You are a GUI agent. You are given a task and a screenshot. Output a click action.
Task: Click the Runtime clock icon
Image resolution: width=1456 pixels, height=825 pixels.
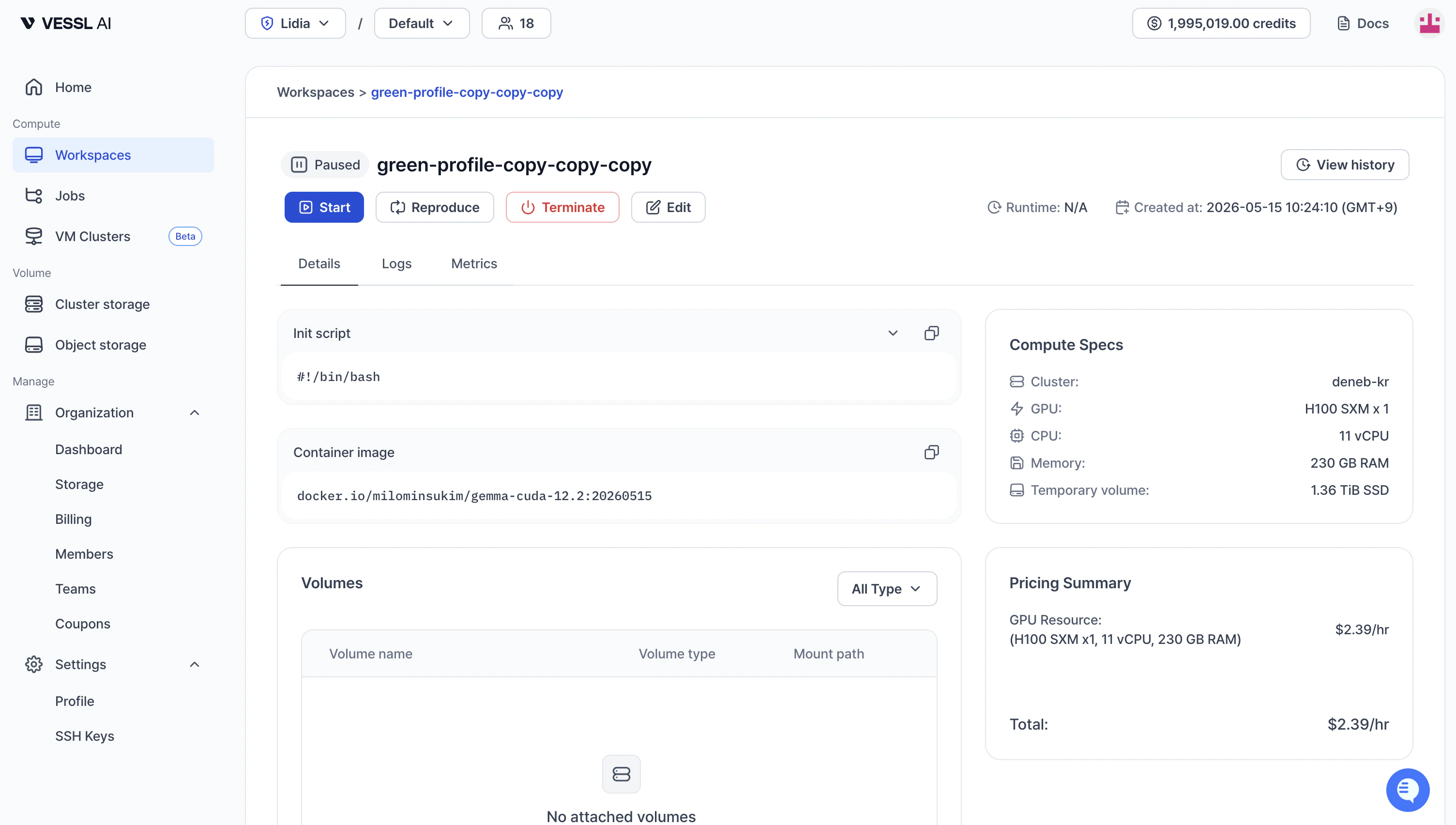(994, 207)
